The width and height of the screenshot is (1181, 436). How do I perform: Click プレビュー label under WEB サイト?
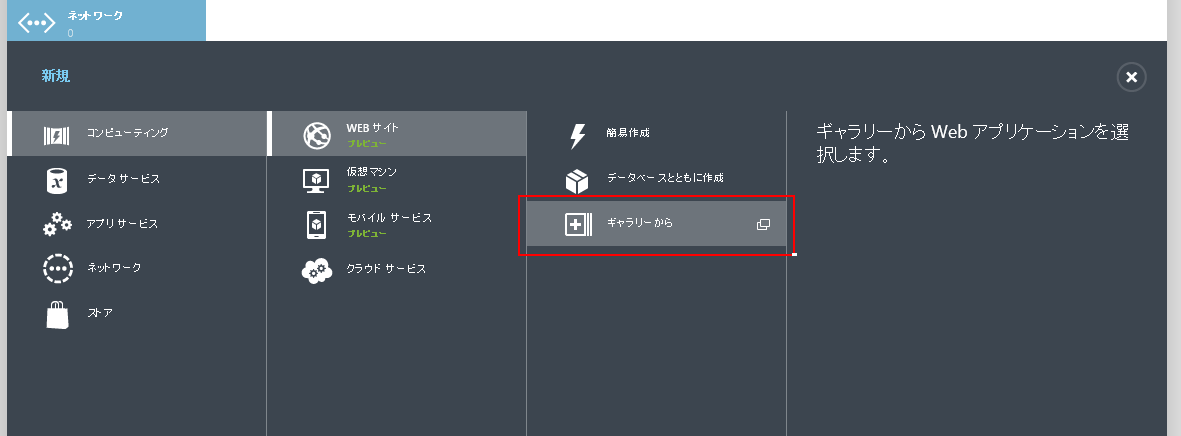pos(367,143)
